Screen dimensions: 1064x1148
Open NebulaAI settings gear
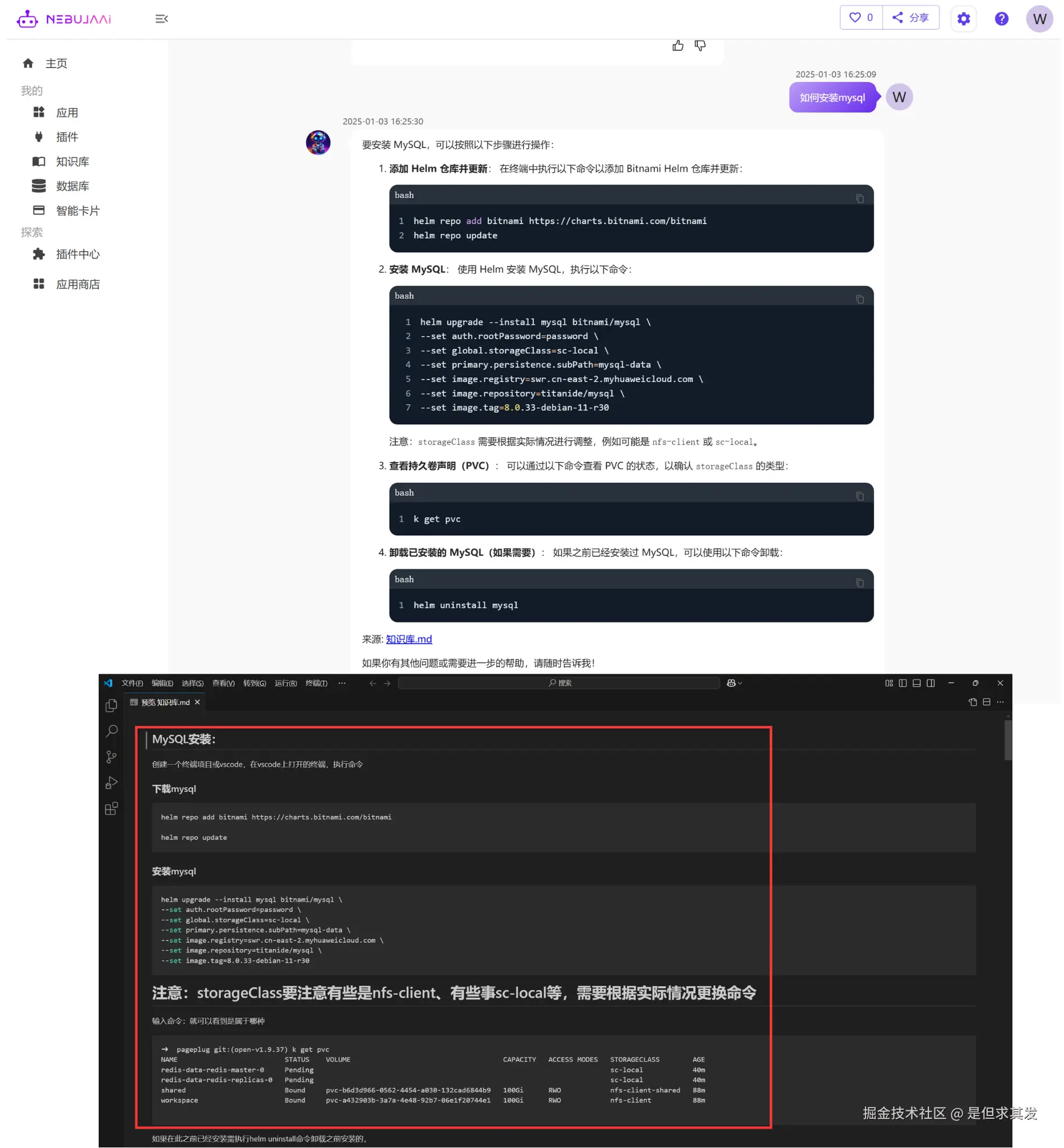963,18
